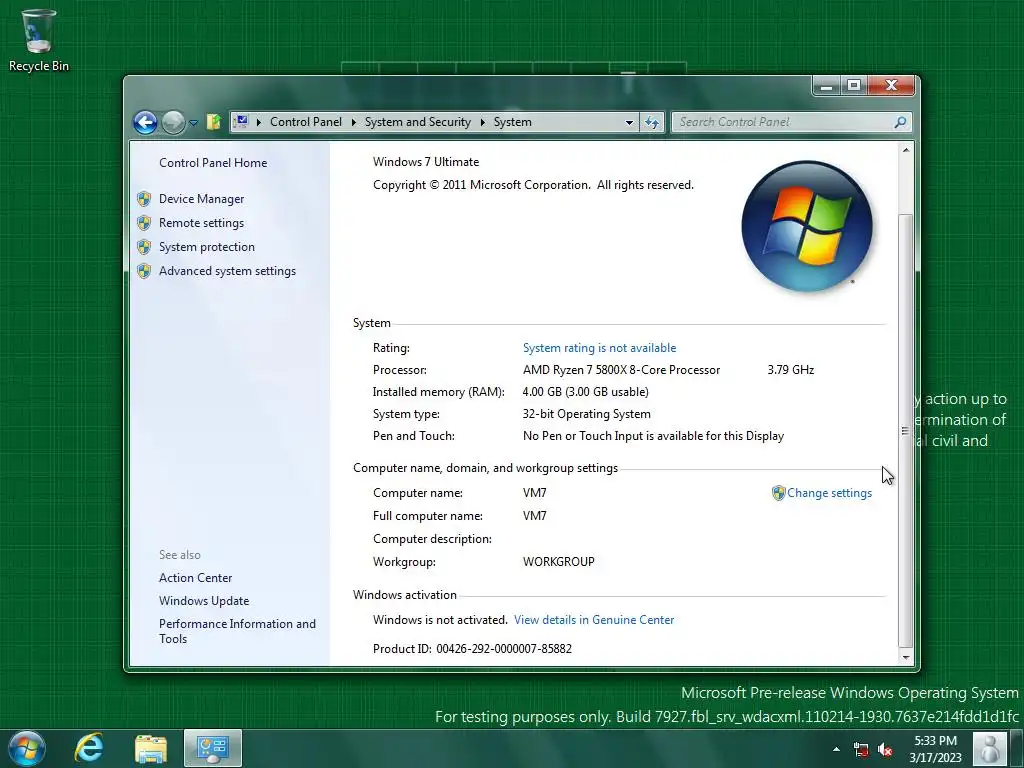Click the up-folder icon beside address bar
The image size is (1024, 768).
214,122
